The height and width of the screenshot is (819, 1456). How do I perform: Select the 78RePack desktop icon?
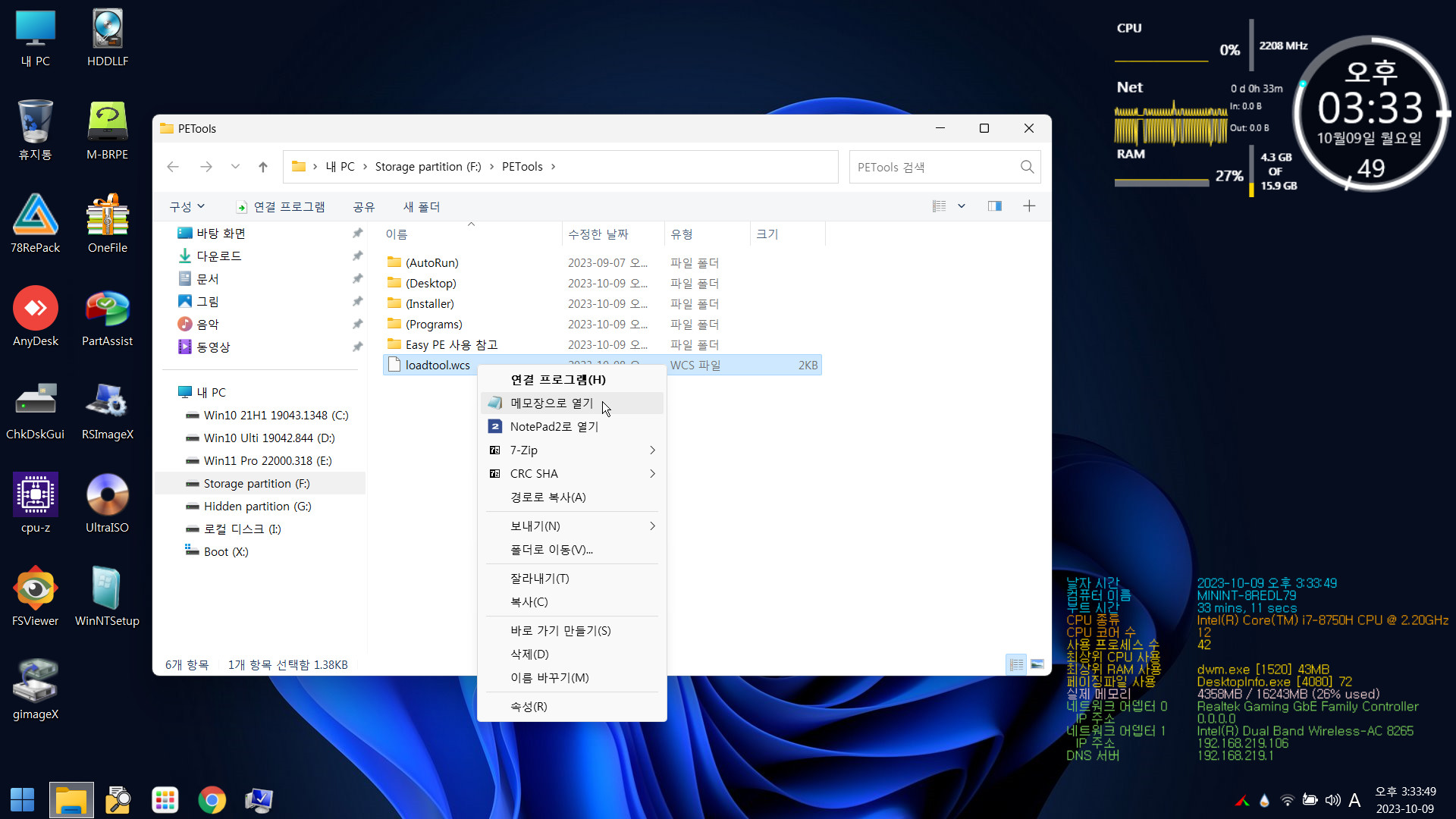(x=35, y=224)
